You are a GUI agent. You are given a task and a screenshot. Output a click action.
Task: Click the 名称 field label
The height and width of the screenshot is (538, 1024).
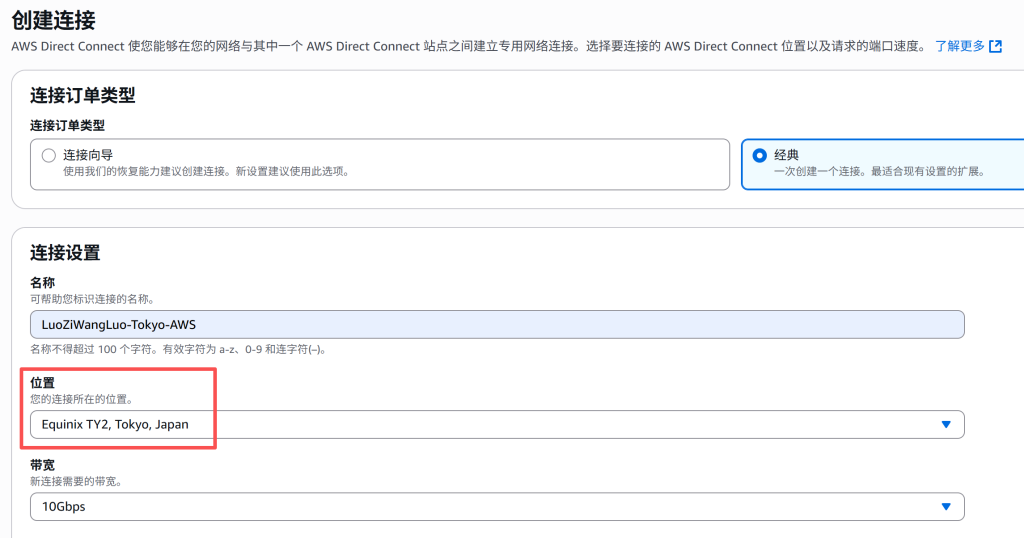click(42, 283)
